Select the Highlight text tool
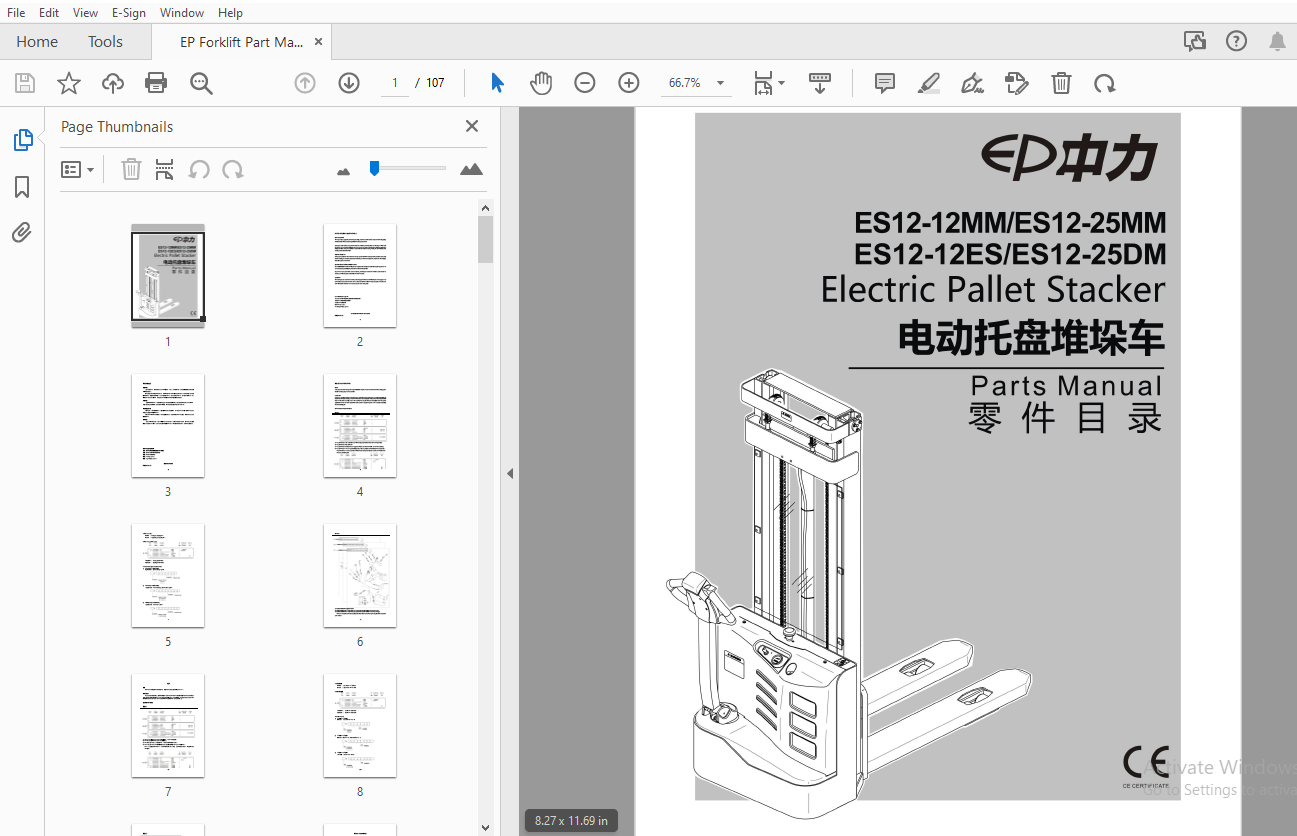Image resolution: width=1297 pixels, height=836 pixels. (929, 83)
